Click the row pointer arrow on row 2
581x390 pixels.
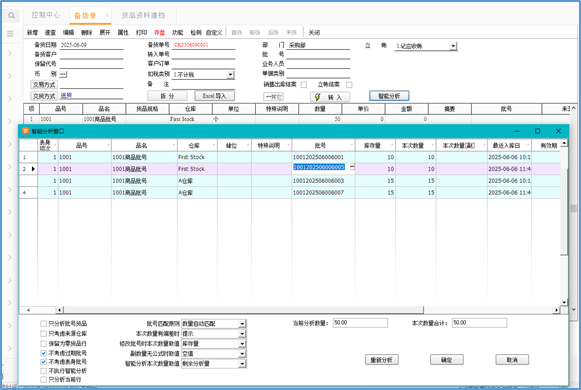(33, 169)
